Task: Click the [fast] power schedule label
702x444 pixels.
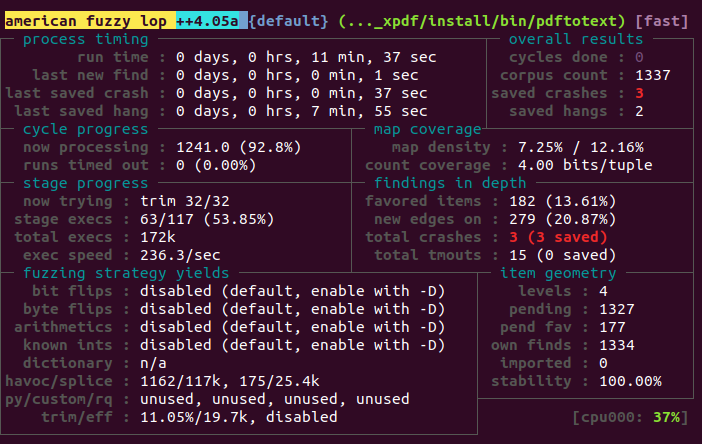Action: (662, 21)
